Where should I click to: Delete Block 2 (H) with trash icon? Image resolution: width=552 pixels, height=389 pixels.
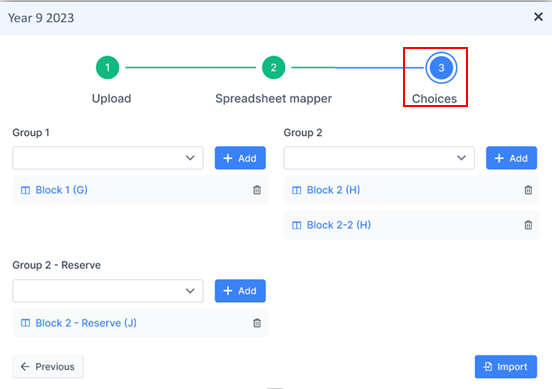click(x=528, y=190)
